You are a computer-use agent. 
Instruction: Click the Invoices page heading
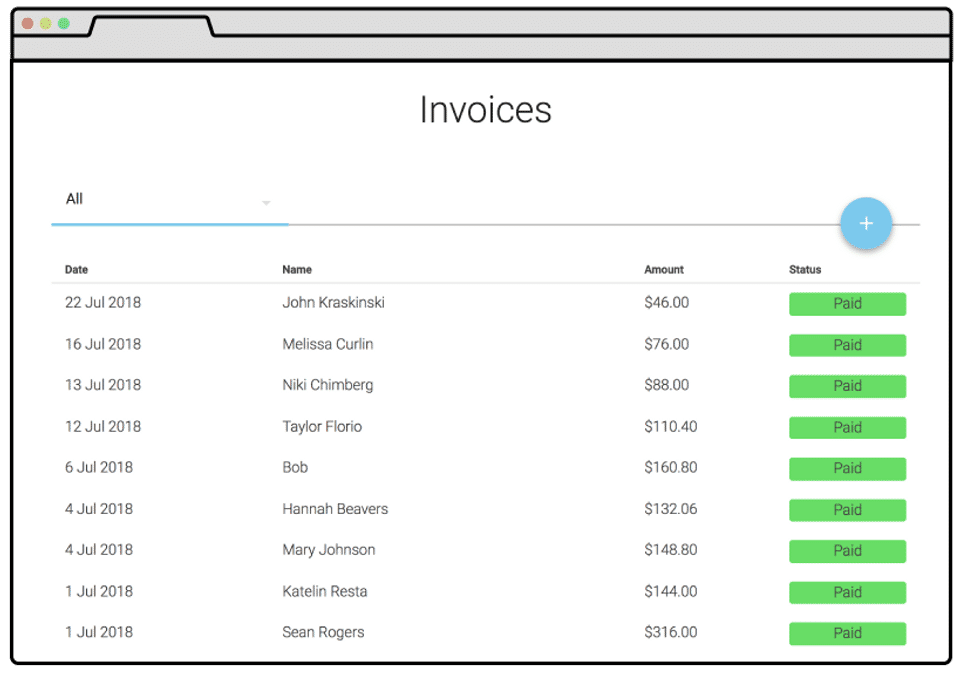click(486, 110)
